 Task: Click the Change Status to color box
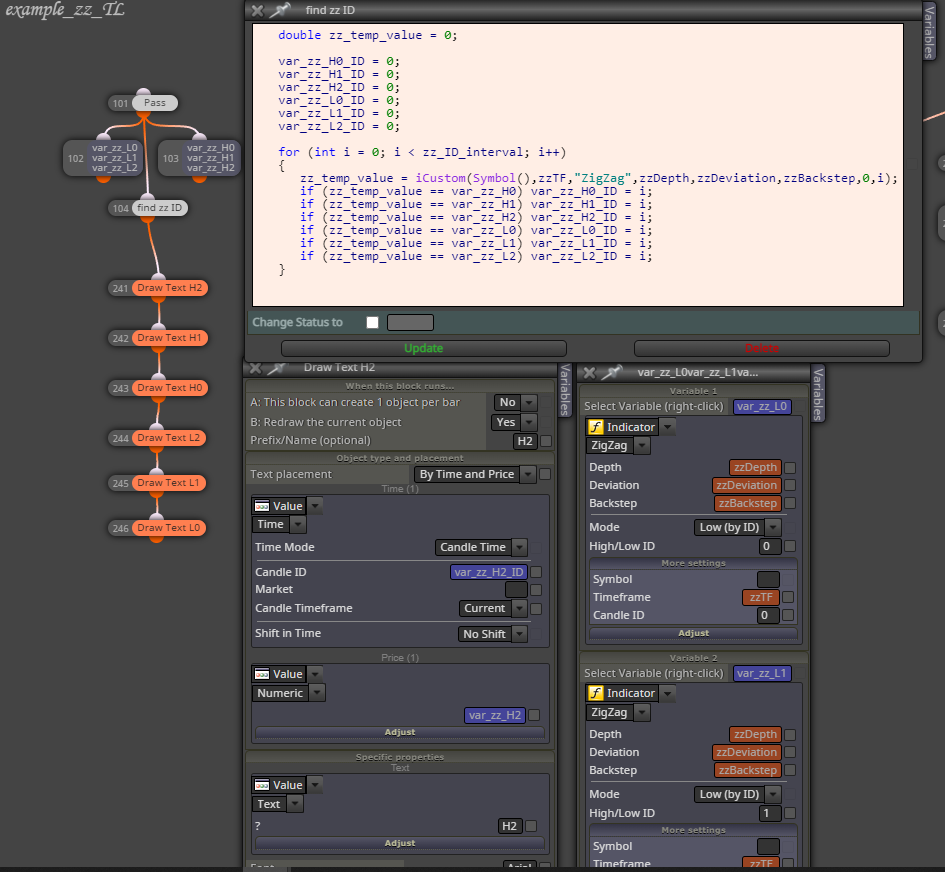click(410, 322)
